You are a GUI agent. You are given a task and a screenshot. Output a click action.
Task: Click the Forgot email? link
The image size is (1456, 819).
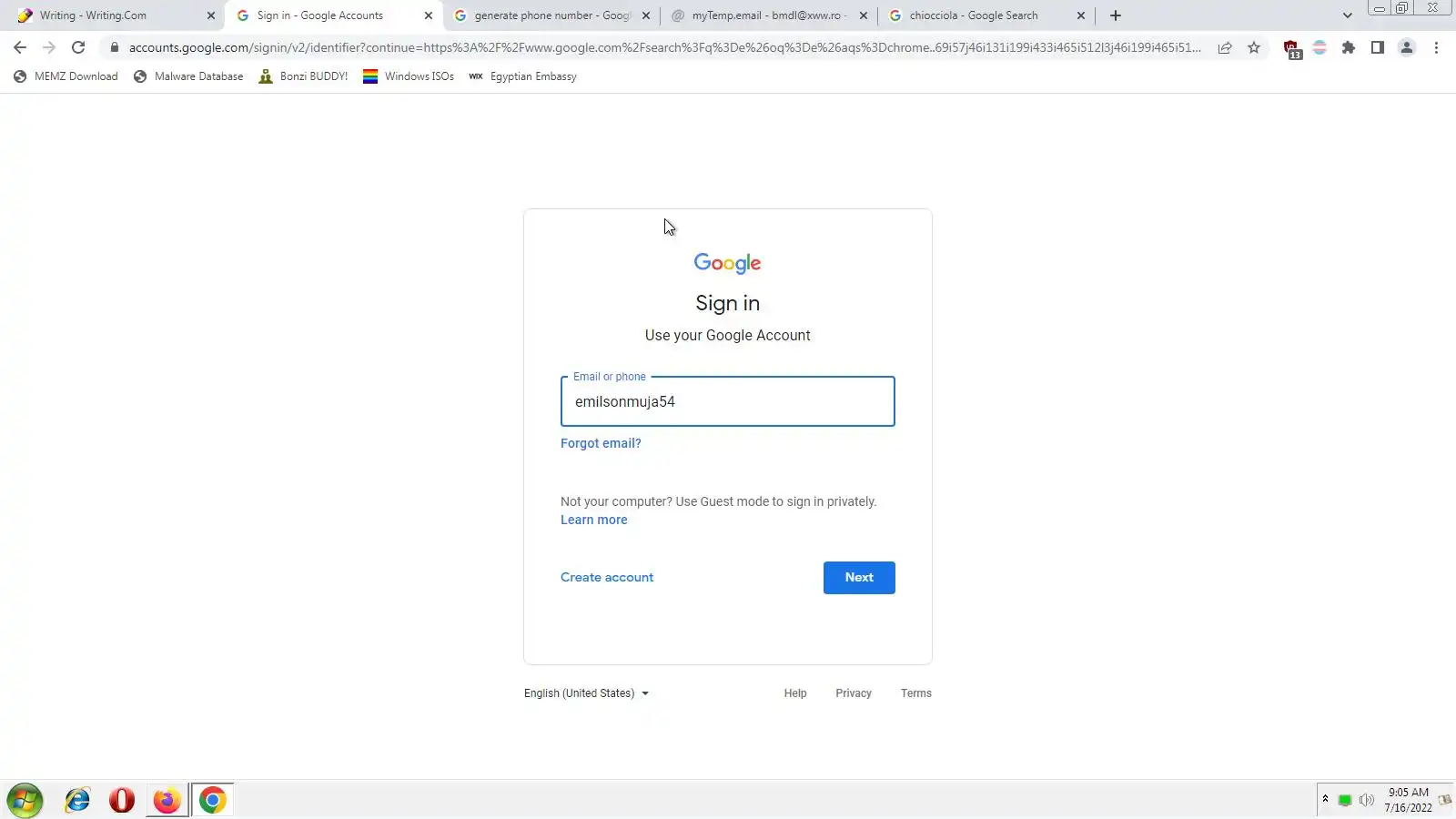click(601, 443)
